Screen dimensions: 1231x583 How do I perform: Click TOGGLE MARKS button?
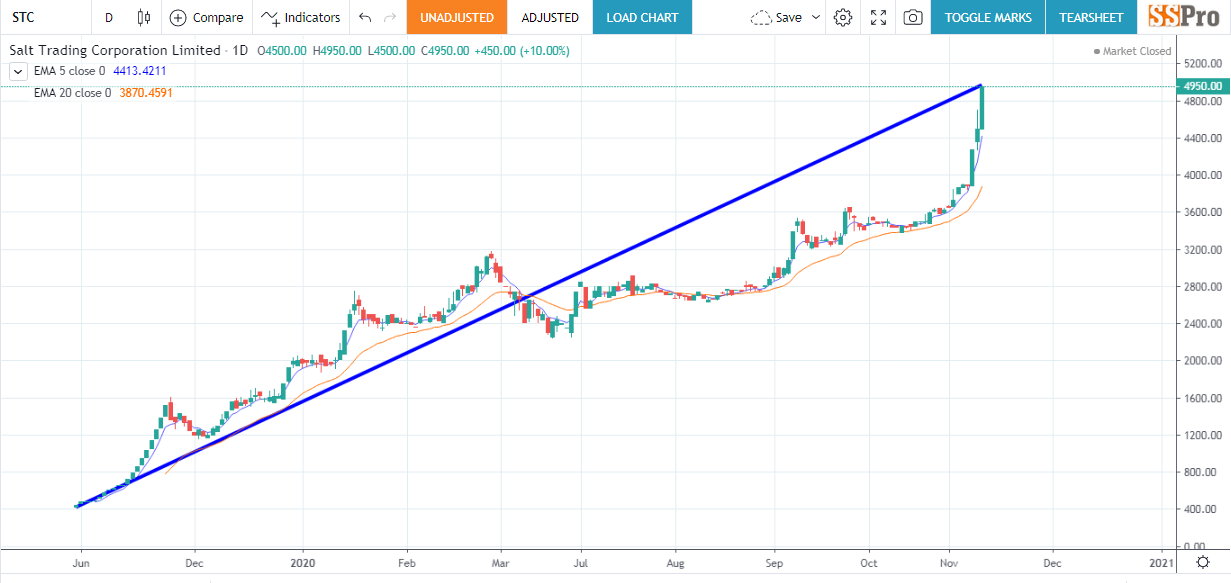click(x=988, y=17)
